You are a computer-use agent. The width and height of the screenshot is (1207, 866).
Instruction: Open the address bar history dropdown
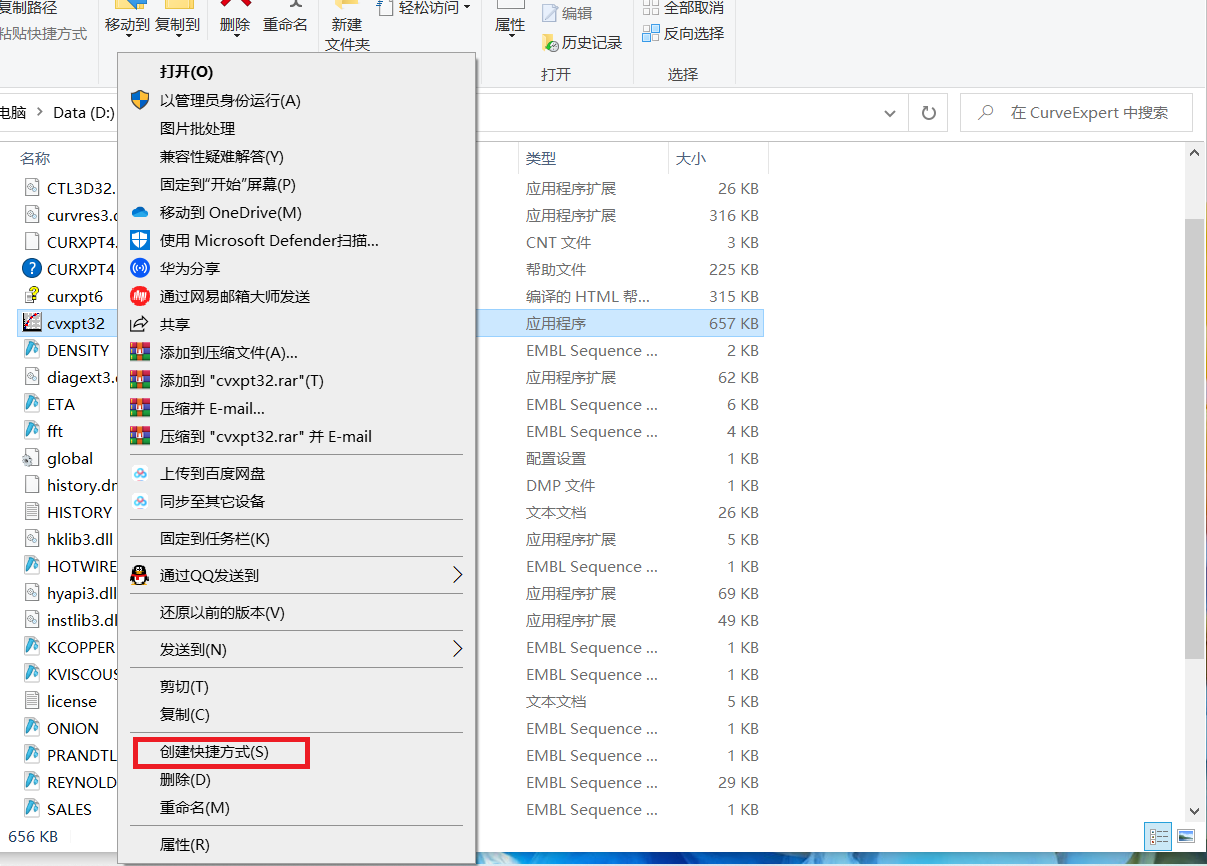pos(892,113)
